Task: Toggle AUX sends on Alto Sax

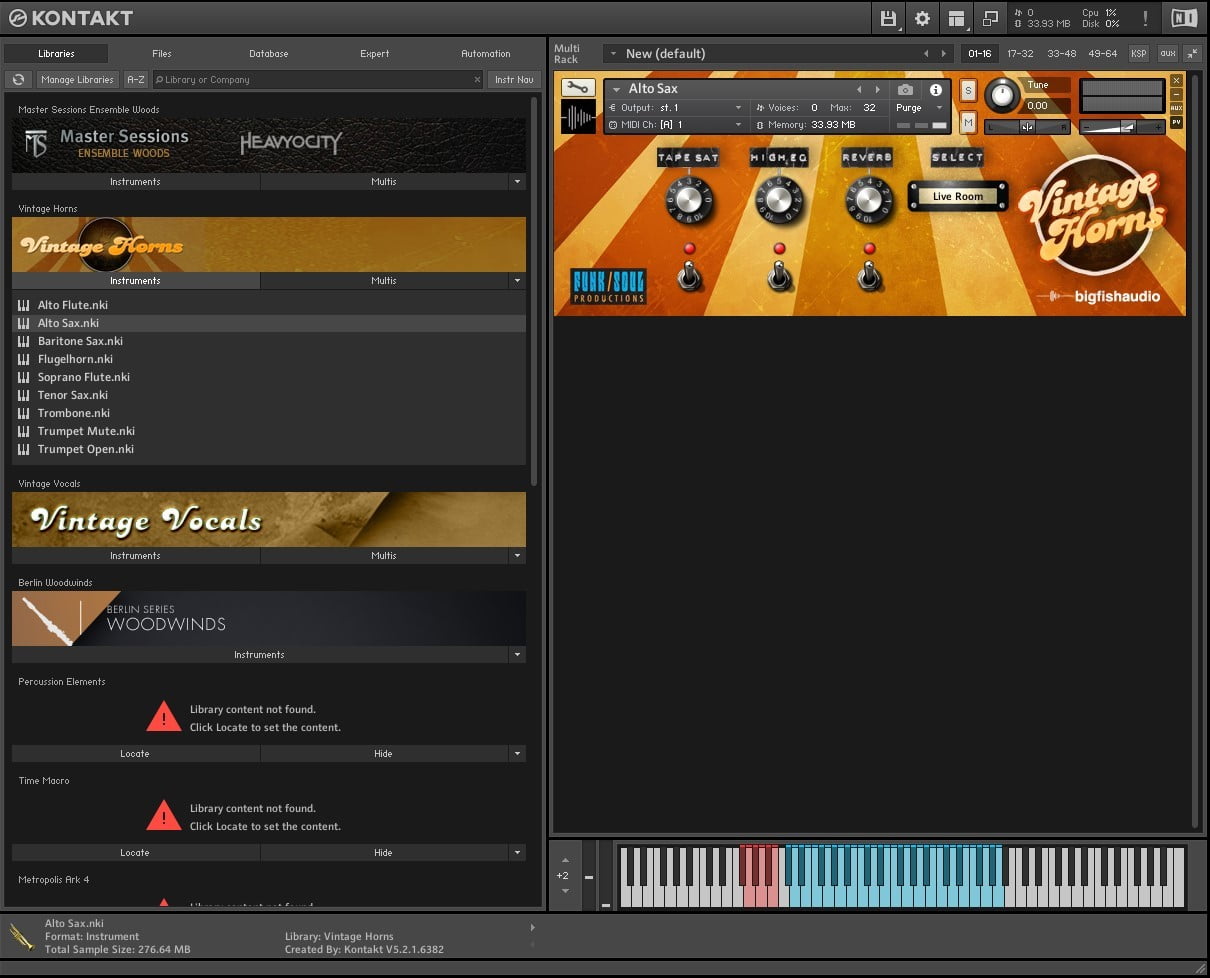Action: click(1176, 108)
